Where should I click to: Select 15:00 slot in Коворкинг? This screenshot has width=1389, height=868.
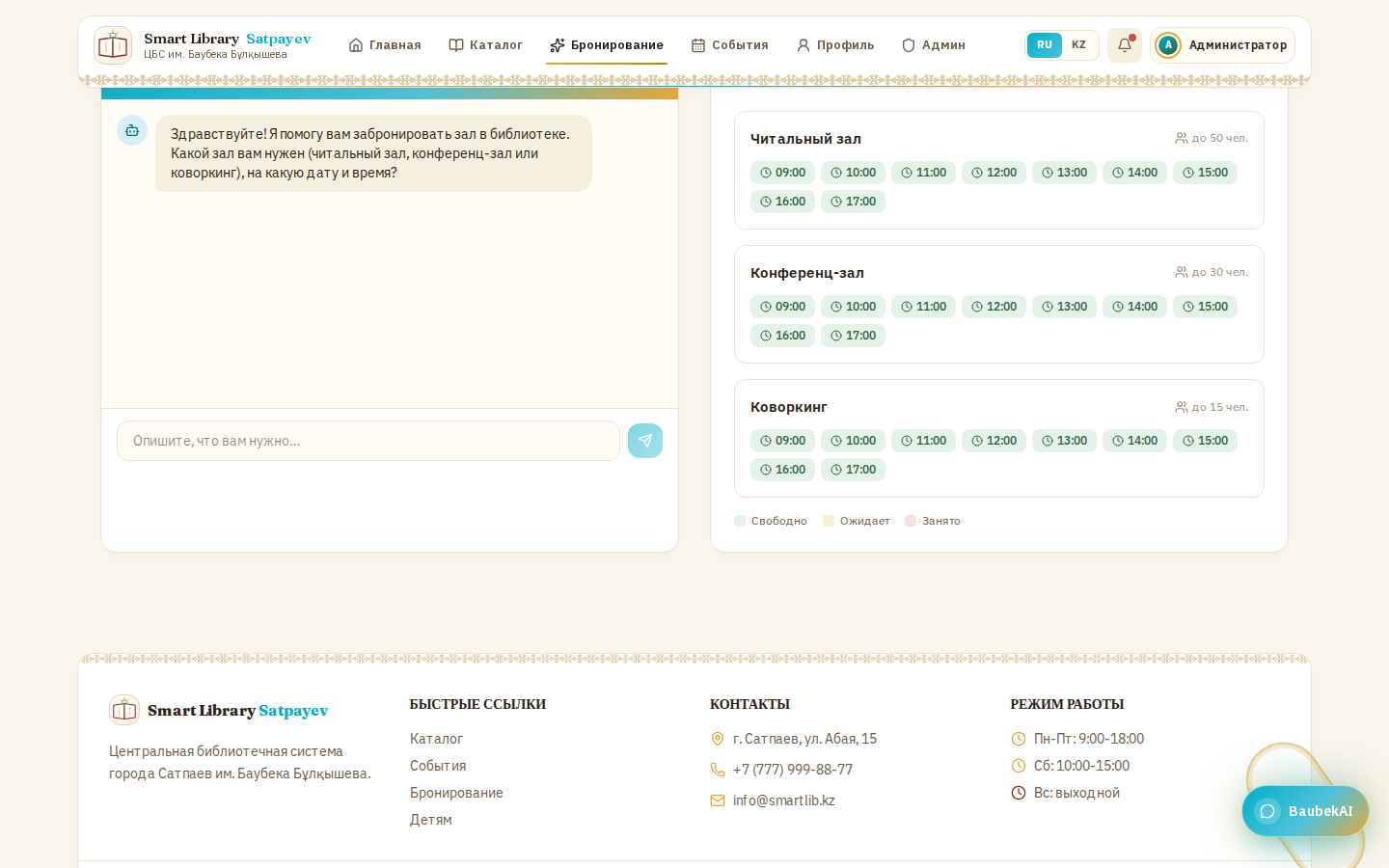pos(1205,441)
